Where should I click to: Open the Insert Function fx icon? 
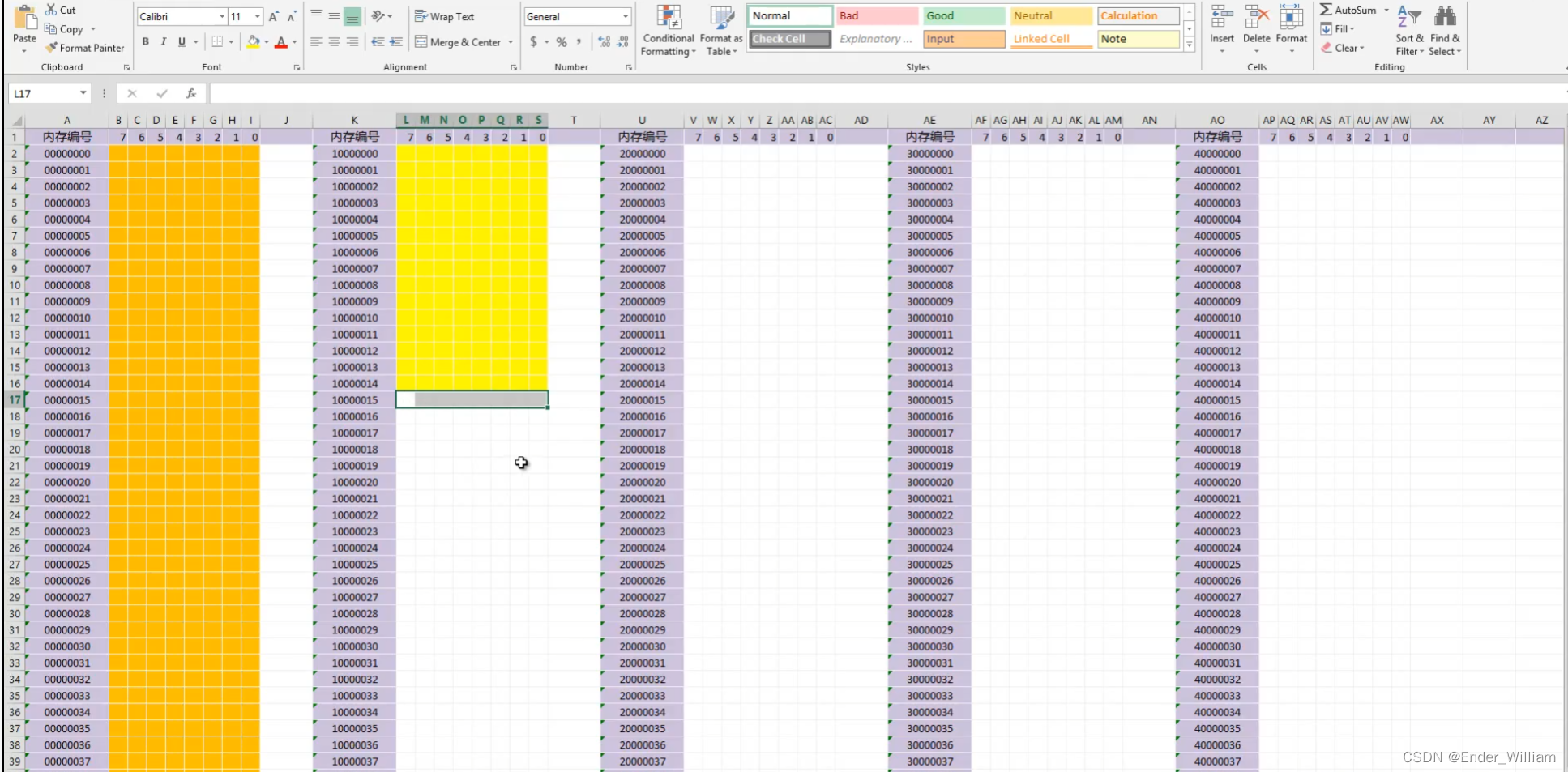[191, 94]
